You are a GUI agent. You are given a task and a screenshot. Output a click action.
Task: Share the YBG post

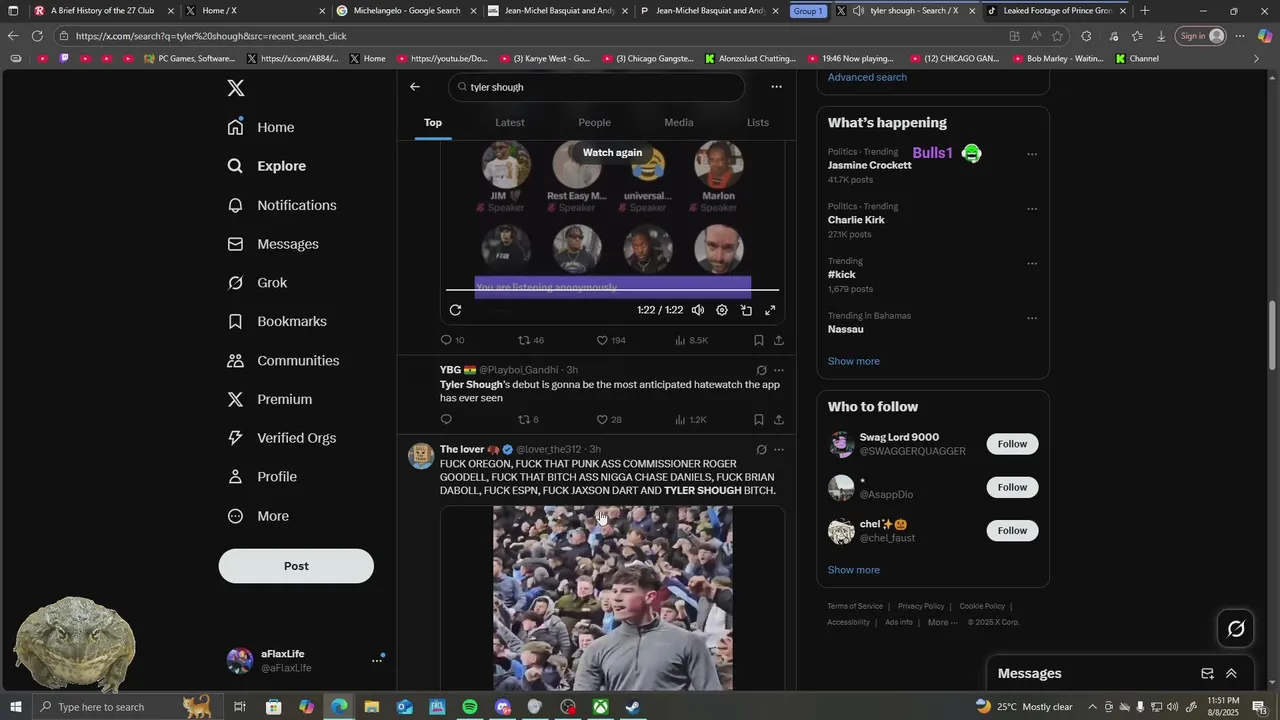(779, 419)
